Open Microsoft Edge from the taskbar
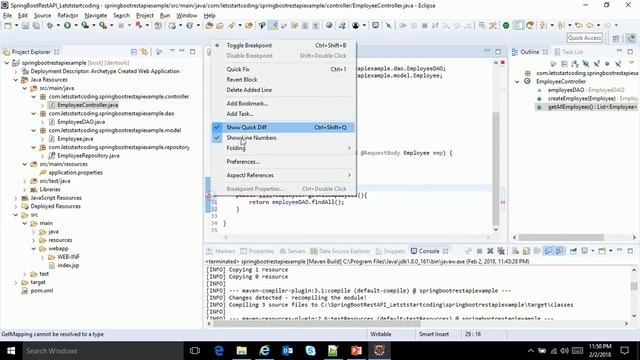The height and width of the screenshot is (360, 640). 219,351
